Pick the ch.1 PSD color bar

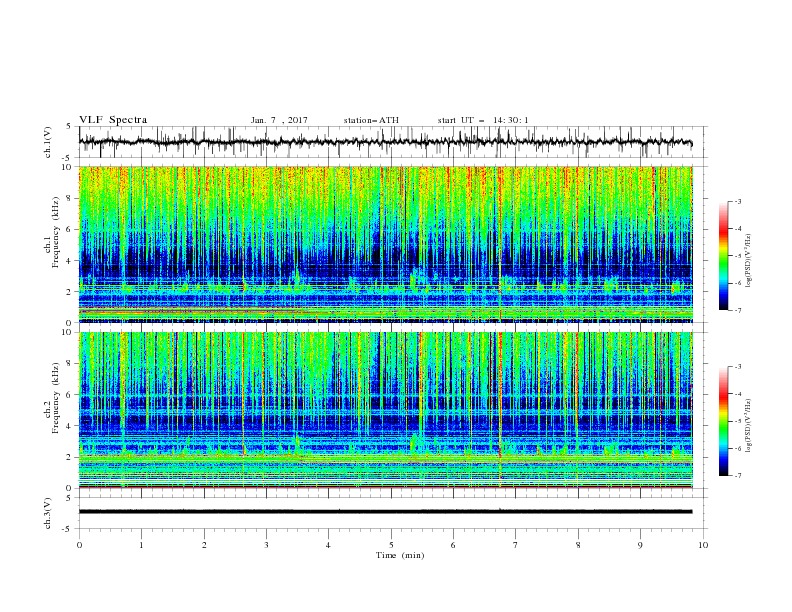coord(724,256)
